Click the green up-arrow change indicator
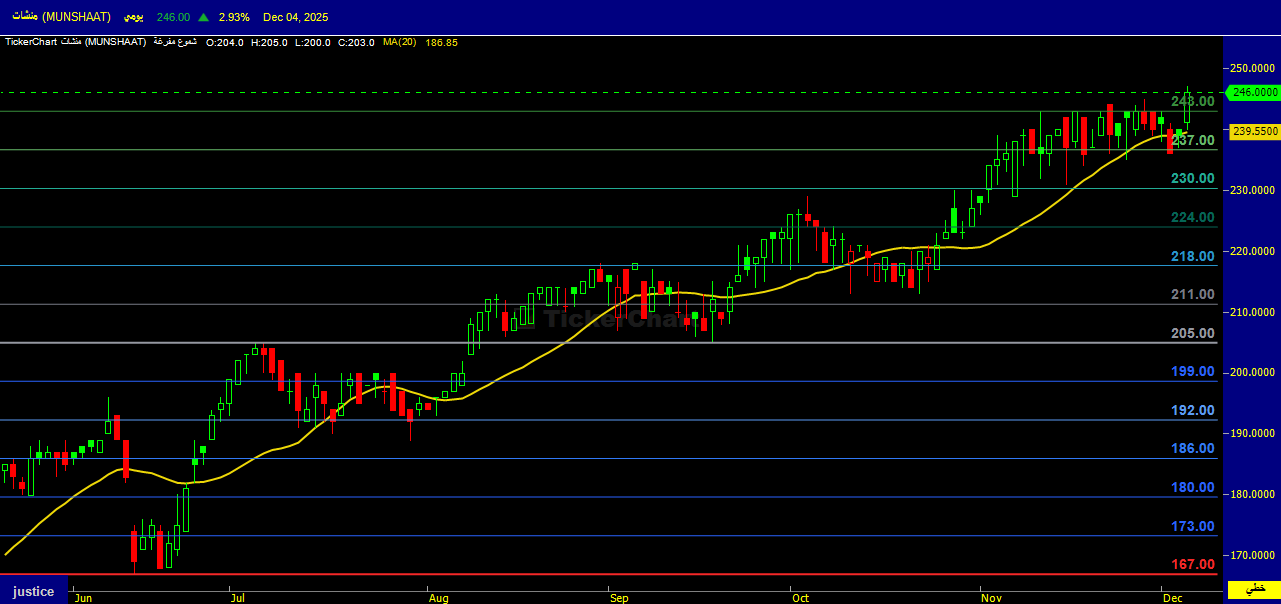The height and width of the screenshot is (604, 1281). tap(204, 17)
